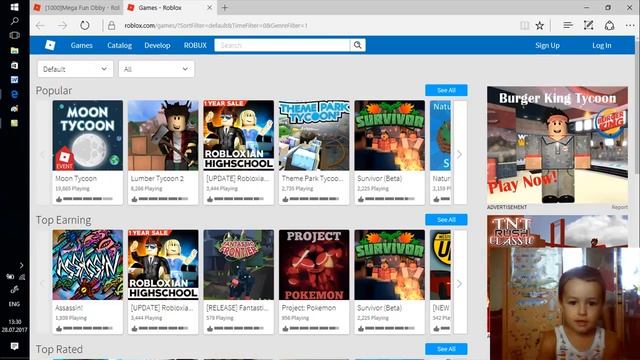This screenshot has height=360, width=640.
Task: Open the Theme Park Tycoon thumbnail
Action: tap(314, 136)
